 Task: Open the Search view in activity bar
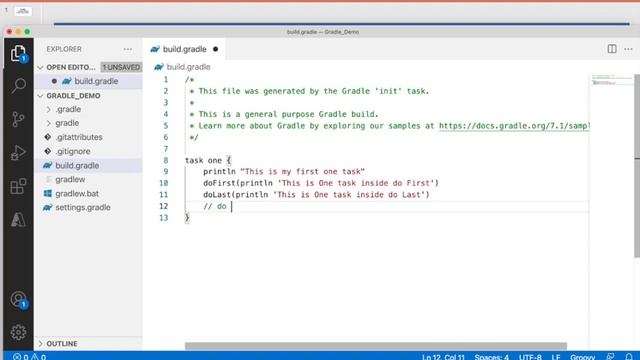(18, 86)
